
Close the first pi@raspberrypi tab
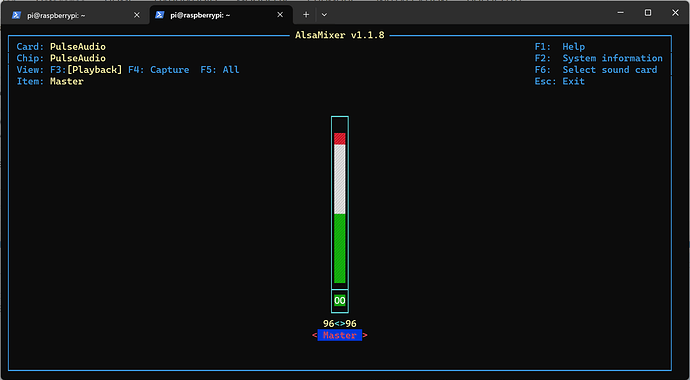[137, 15]
